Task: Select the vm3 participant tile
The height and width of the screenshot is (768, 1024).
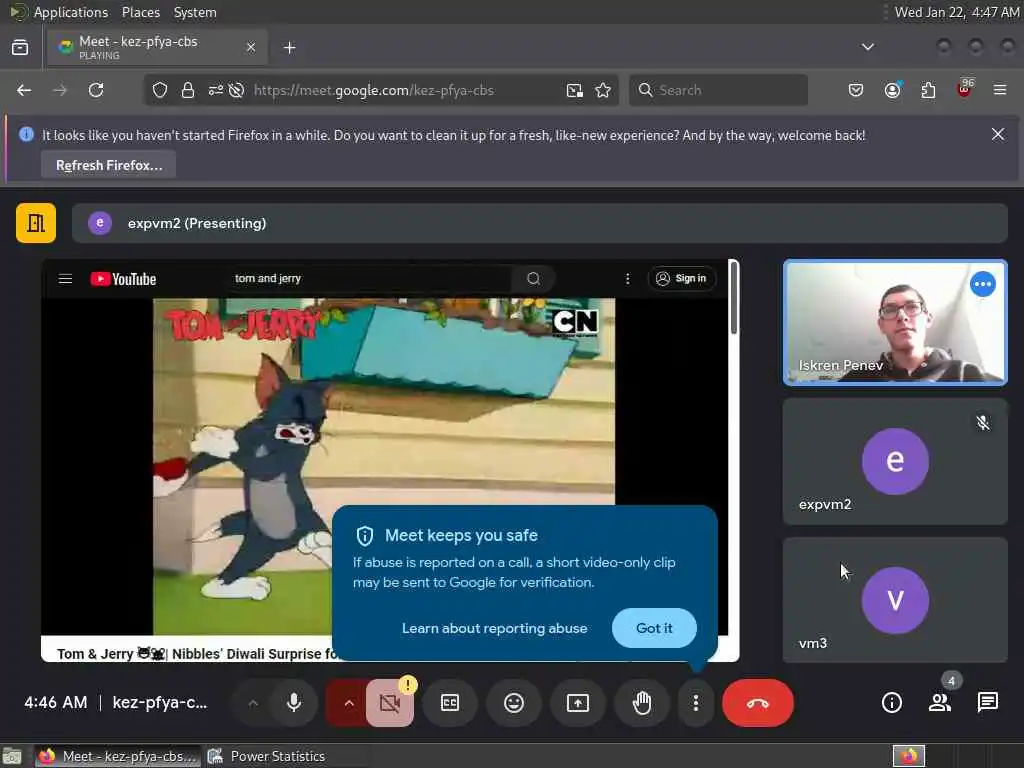Action: [895, 600]
